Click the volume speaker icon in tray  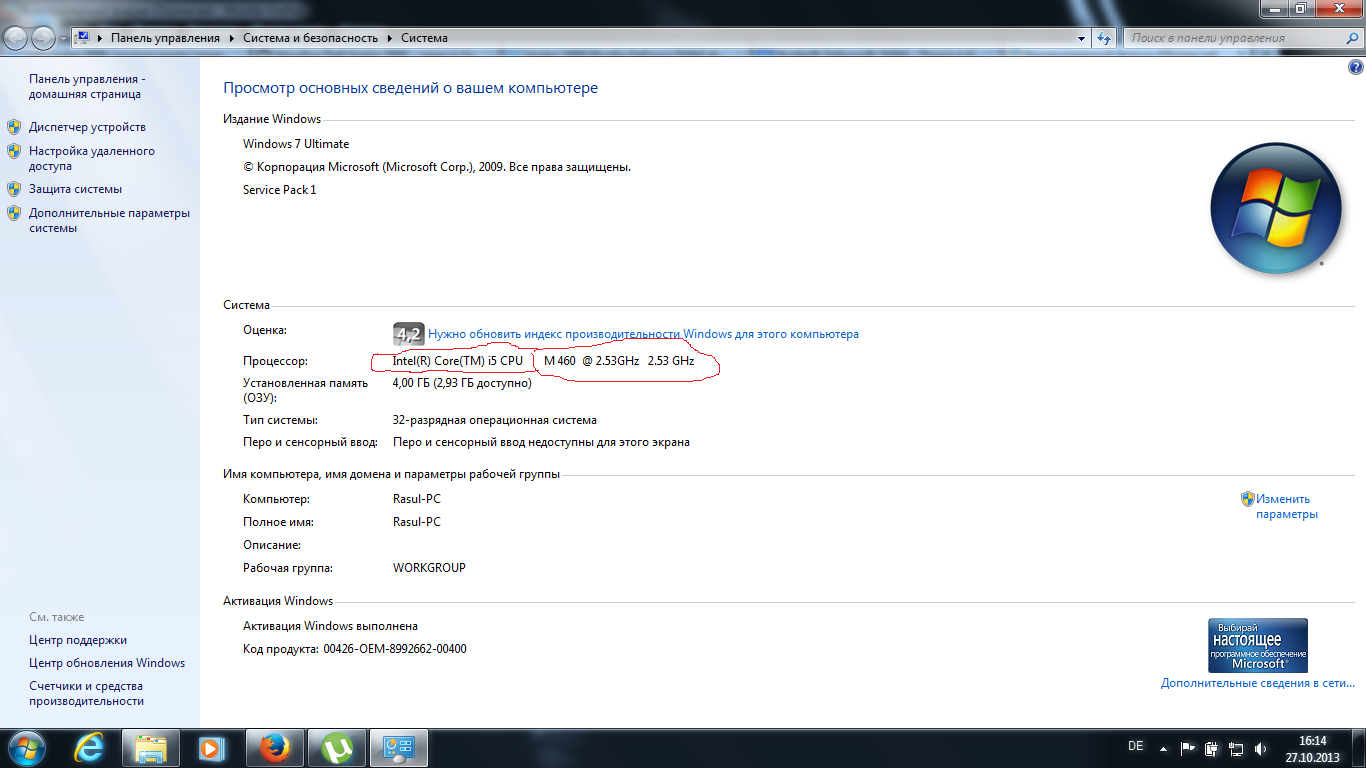coord(1260,748)
